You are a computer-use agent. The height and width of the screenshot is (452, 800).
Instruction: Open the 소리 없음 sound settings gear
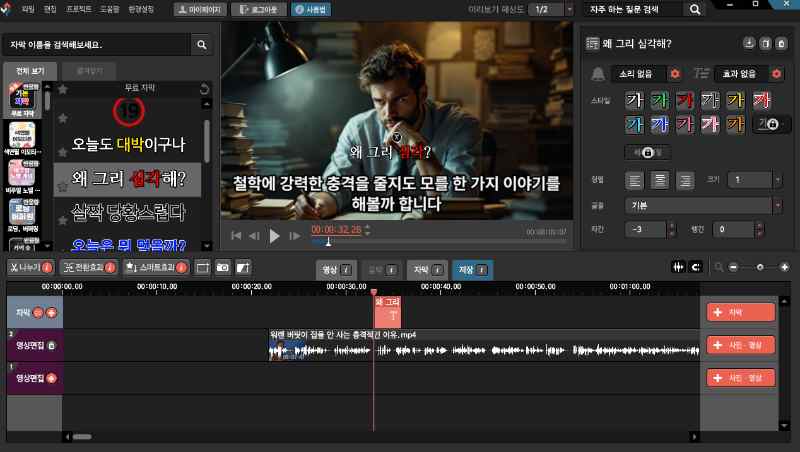click(675, 74)
